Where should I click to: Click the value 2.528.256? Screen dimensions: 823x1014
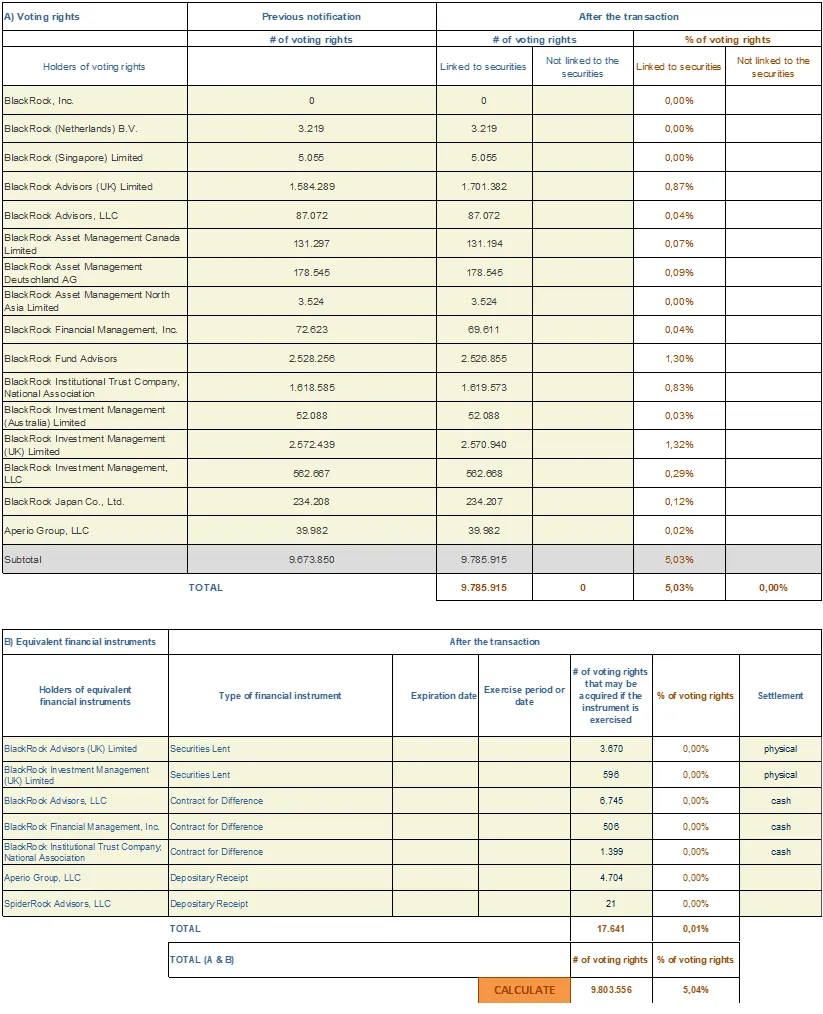(312, 359)
